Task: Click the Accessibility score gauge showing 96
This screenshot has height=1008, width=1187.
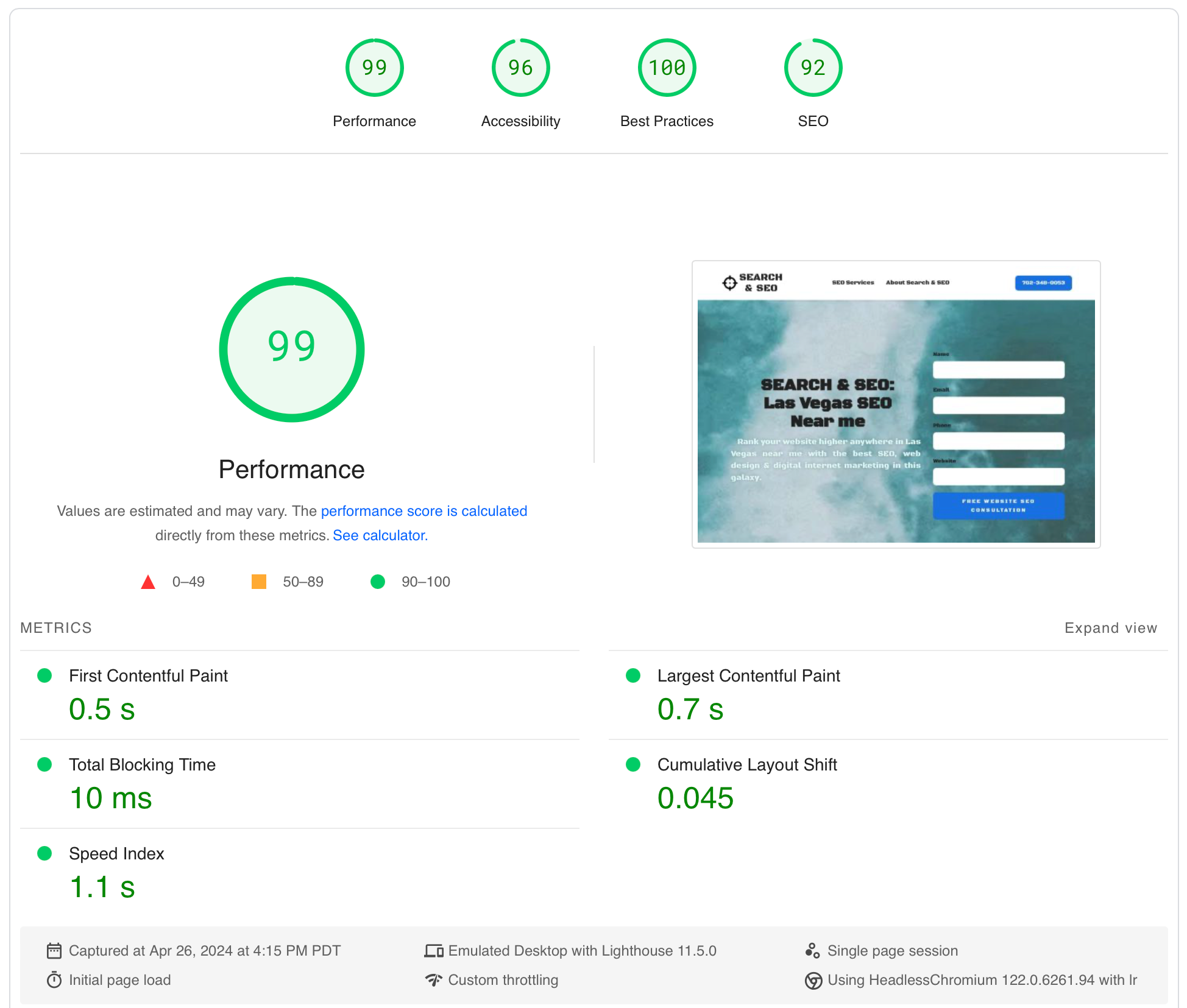Action: pyautogui.click(x=520, y=68)
